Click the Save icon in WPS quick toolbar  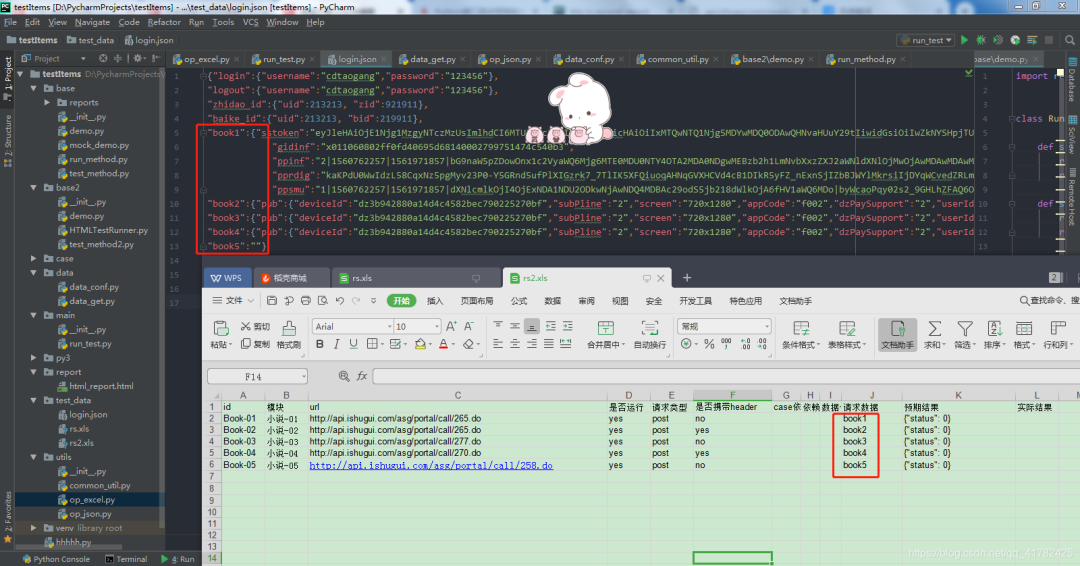coord(272,301)
